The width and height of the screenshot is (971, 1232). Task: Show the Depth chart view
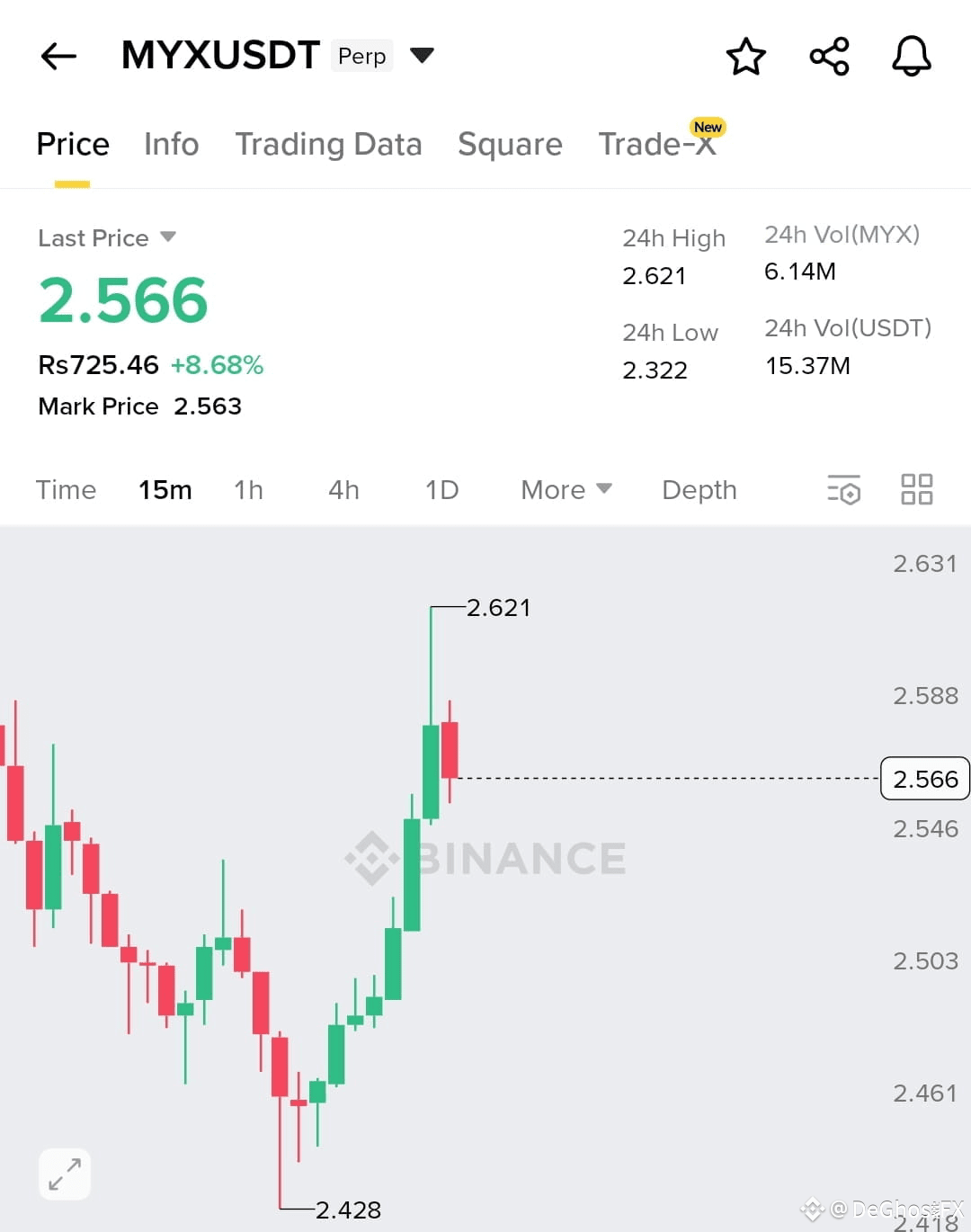[699, 490]
